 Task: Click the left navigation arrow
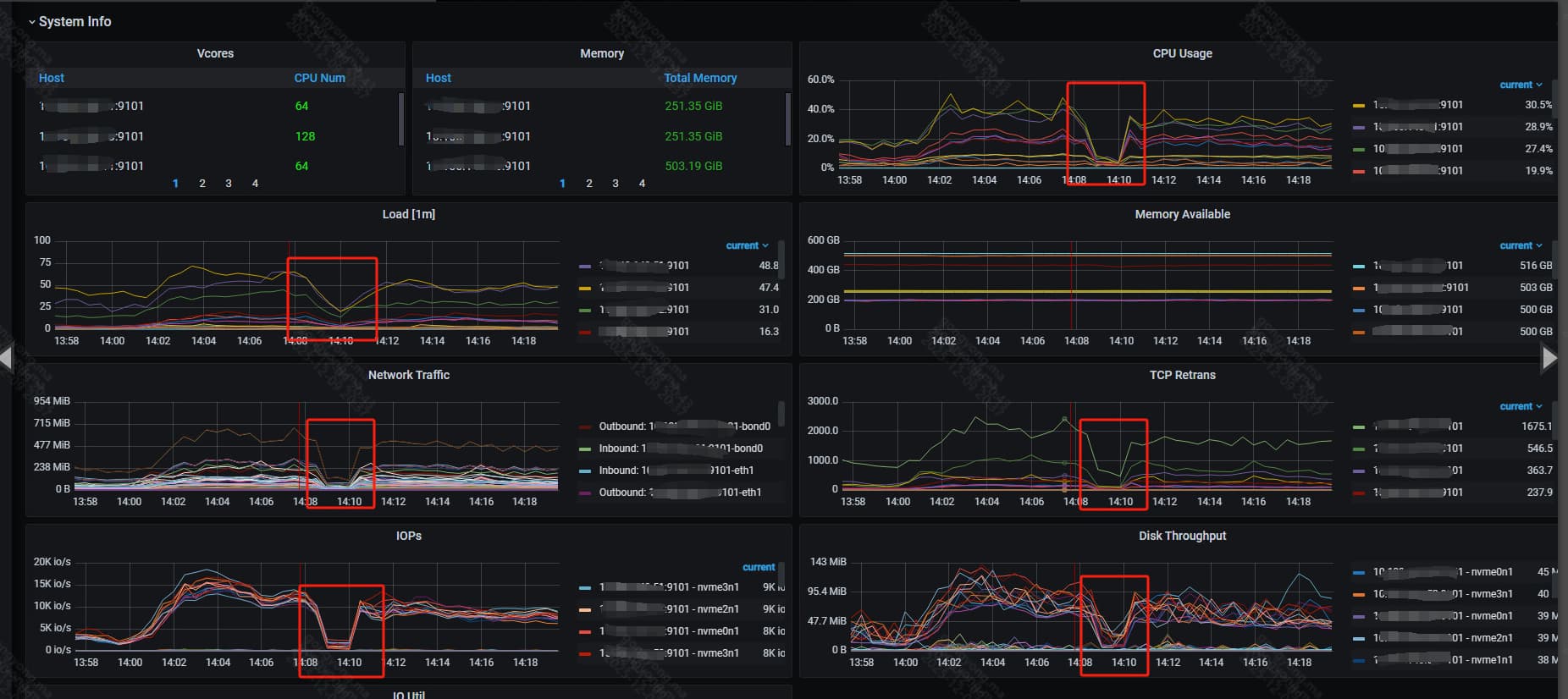point(7,358)
